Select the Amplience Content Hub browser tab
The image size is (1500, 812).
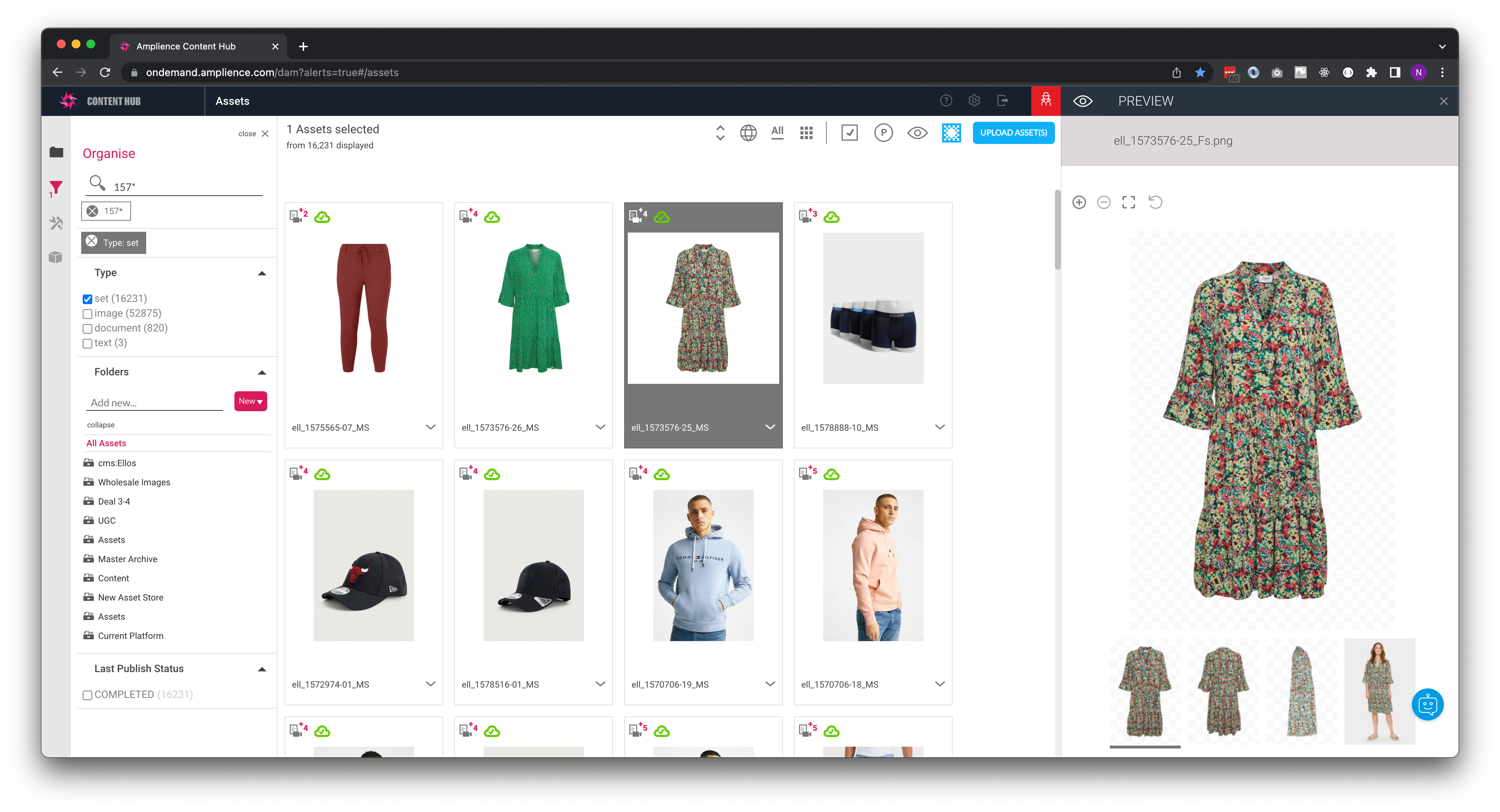click(x=186, y=46)
